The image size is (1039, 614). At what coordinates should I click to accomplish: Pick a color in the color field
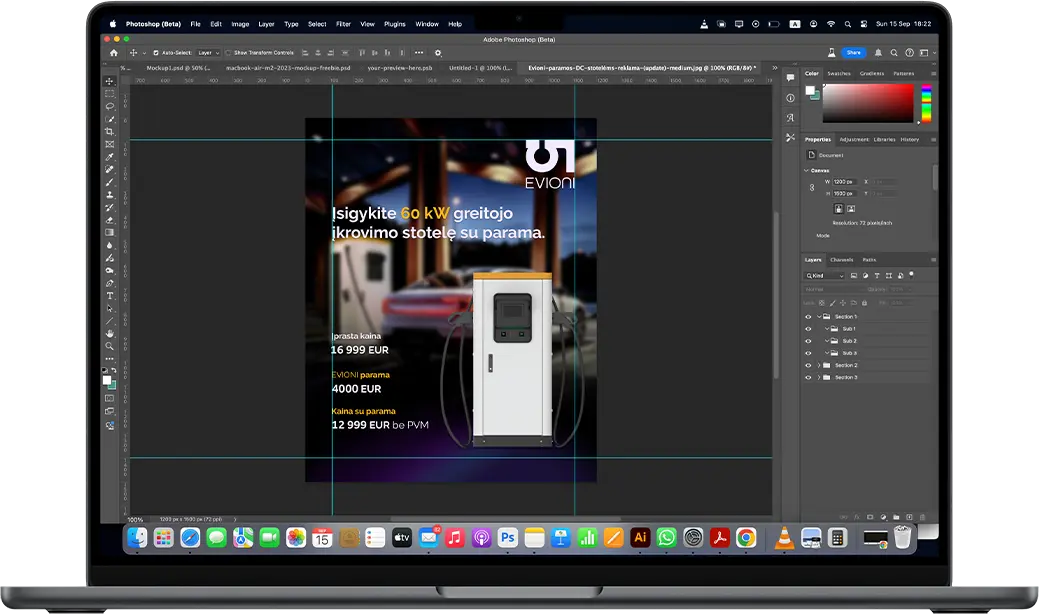(868, 103)
